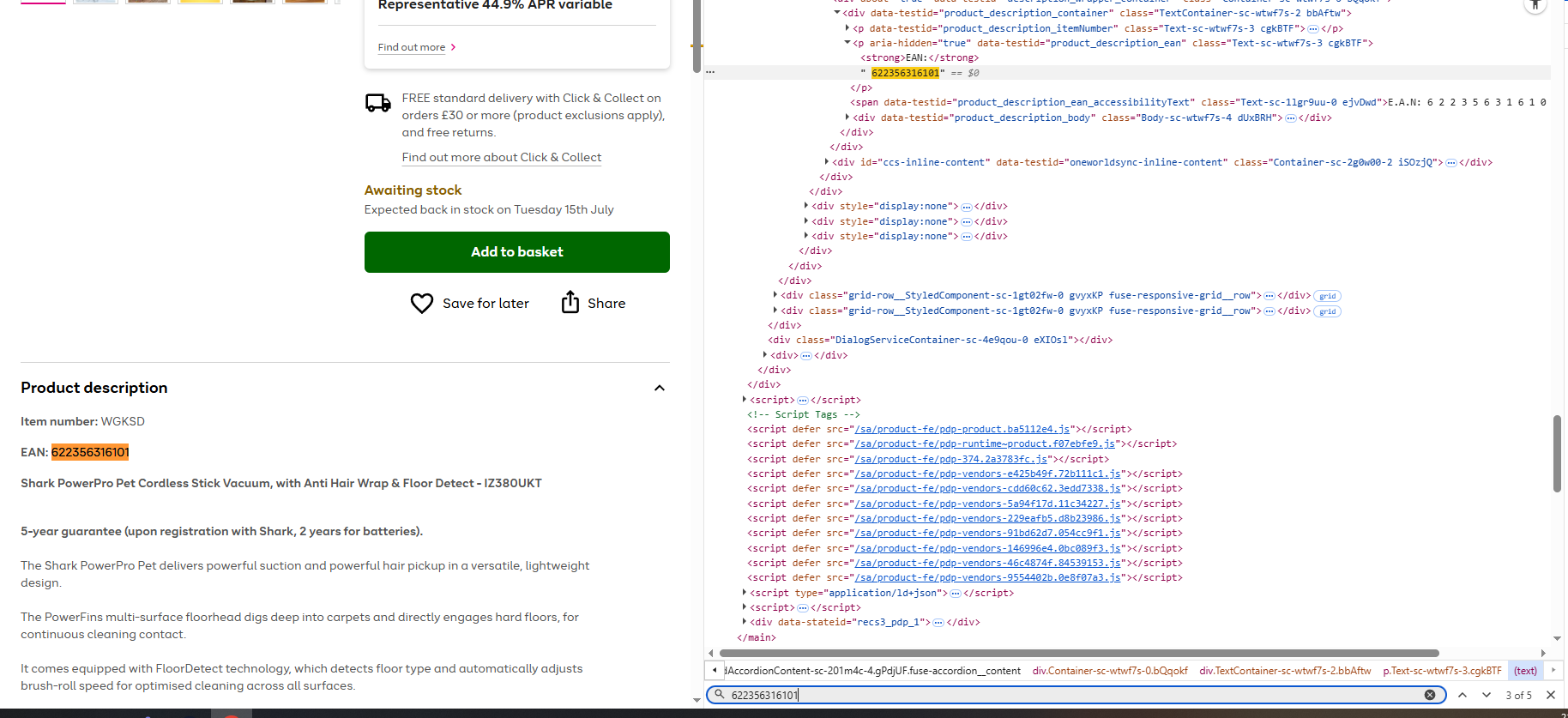This screenshot has height=718, width=1568.
Task: Expand the recs3_pdp_1 div node
Action: click(x=745, y=622)
